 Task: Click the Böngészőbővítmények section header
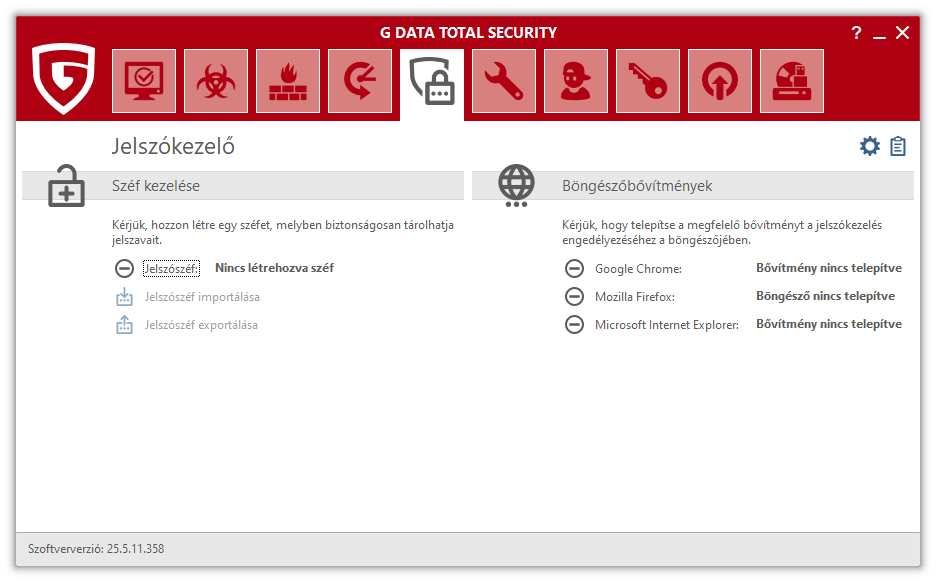693,186
